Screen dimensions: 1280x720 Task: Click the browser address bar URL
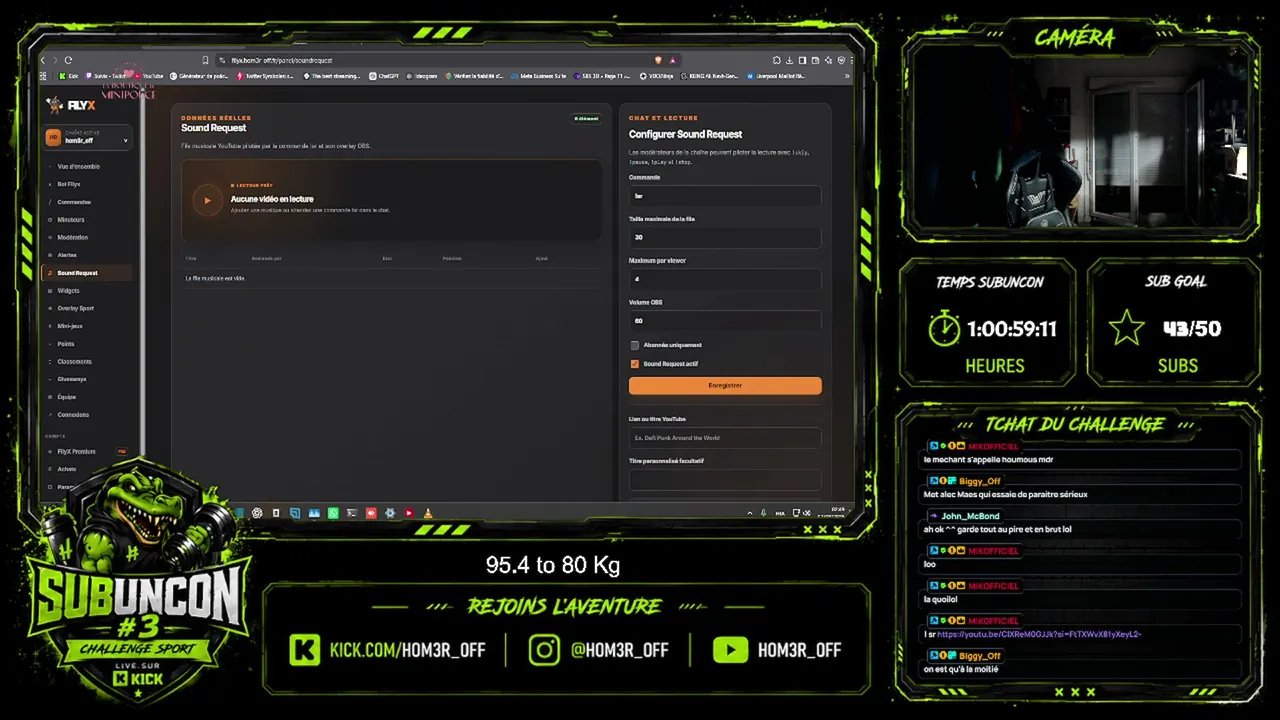click(x=282, y=60)
